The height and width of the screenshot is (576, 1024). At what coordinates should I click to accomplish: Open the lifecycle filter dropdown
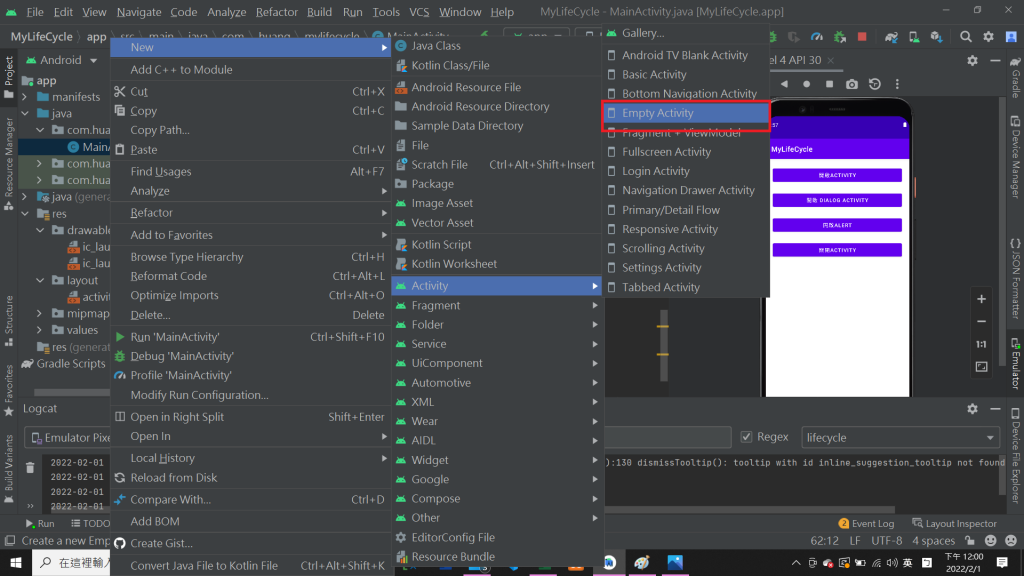coord(900,438)
